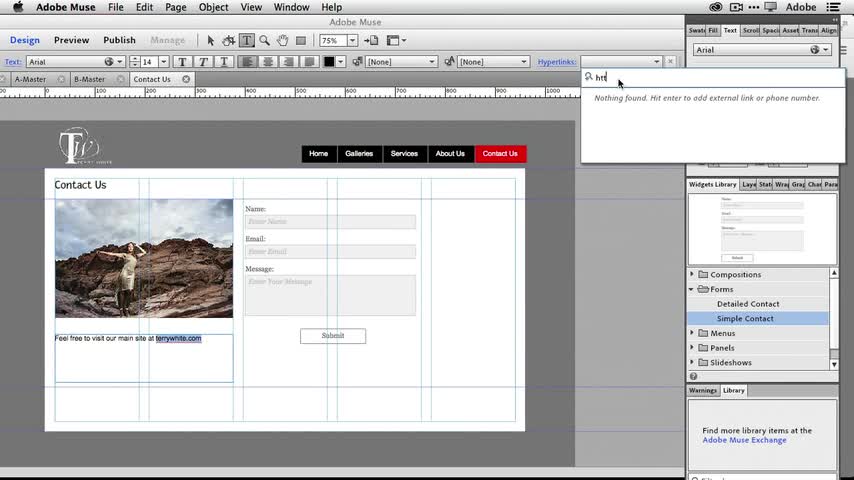Select the Rectangle tool
The height and width of the screenshot is (480, 854).
click(x=301, y=40)
